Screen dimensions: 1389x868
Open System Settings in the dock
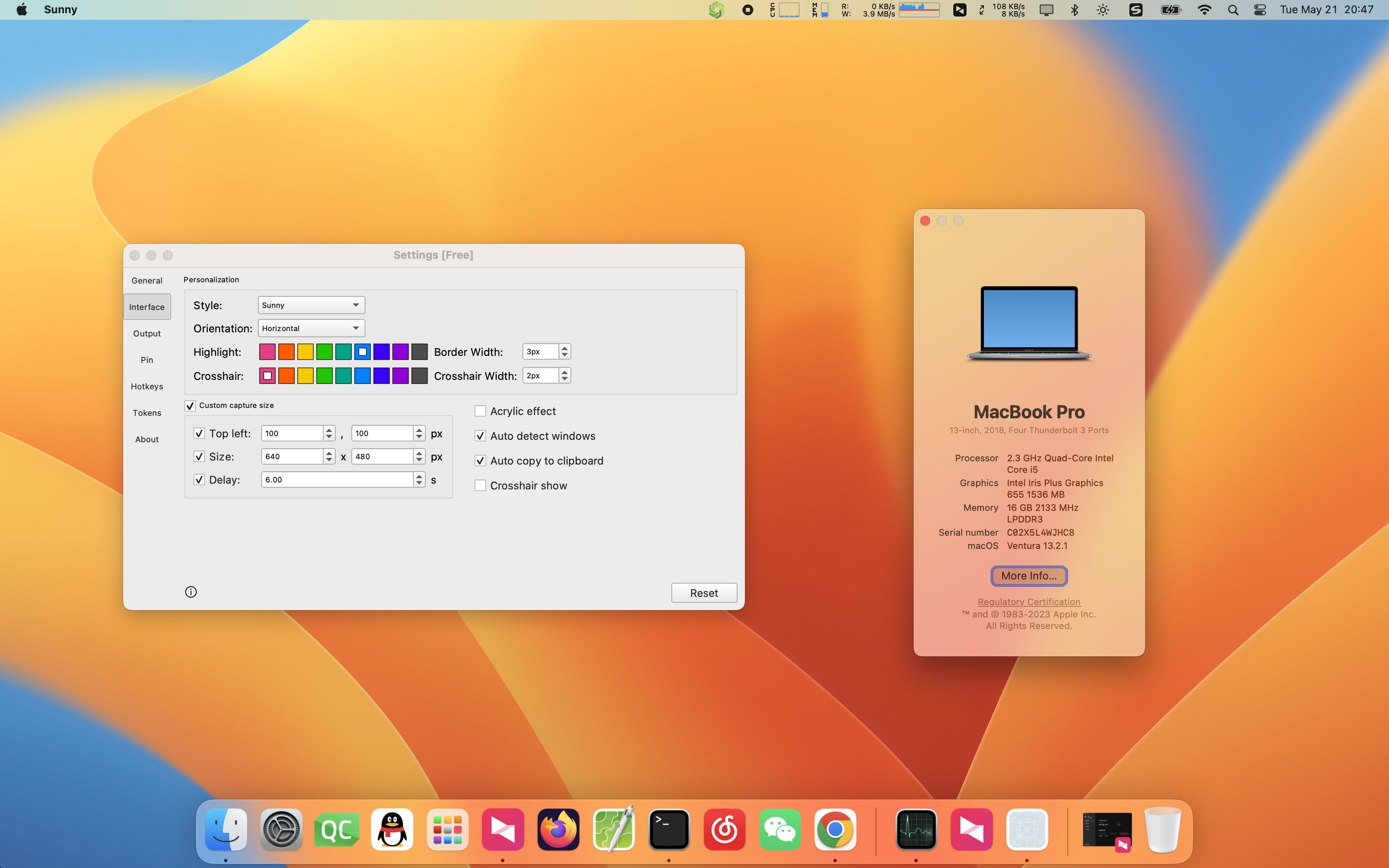coord(281,830)
